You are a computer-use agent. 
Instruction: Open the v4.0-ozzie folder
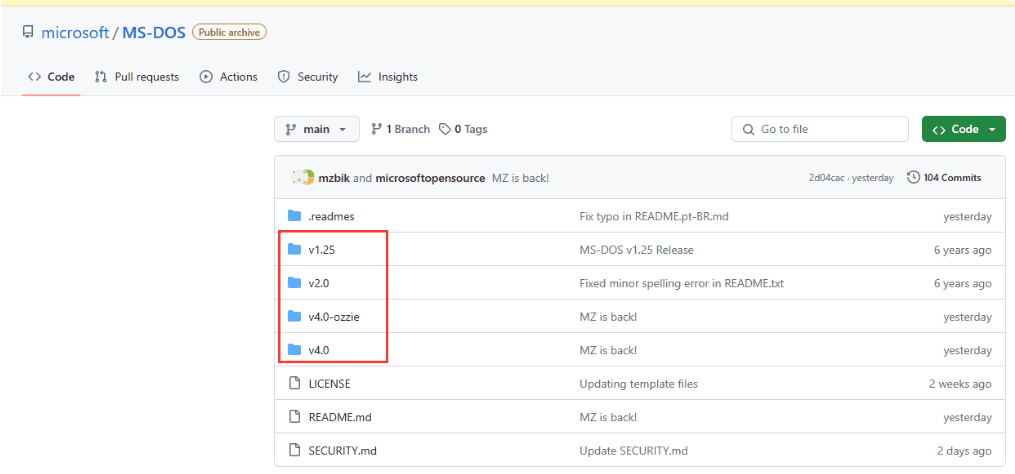pyautogui.click(x=334, y=317)
